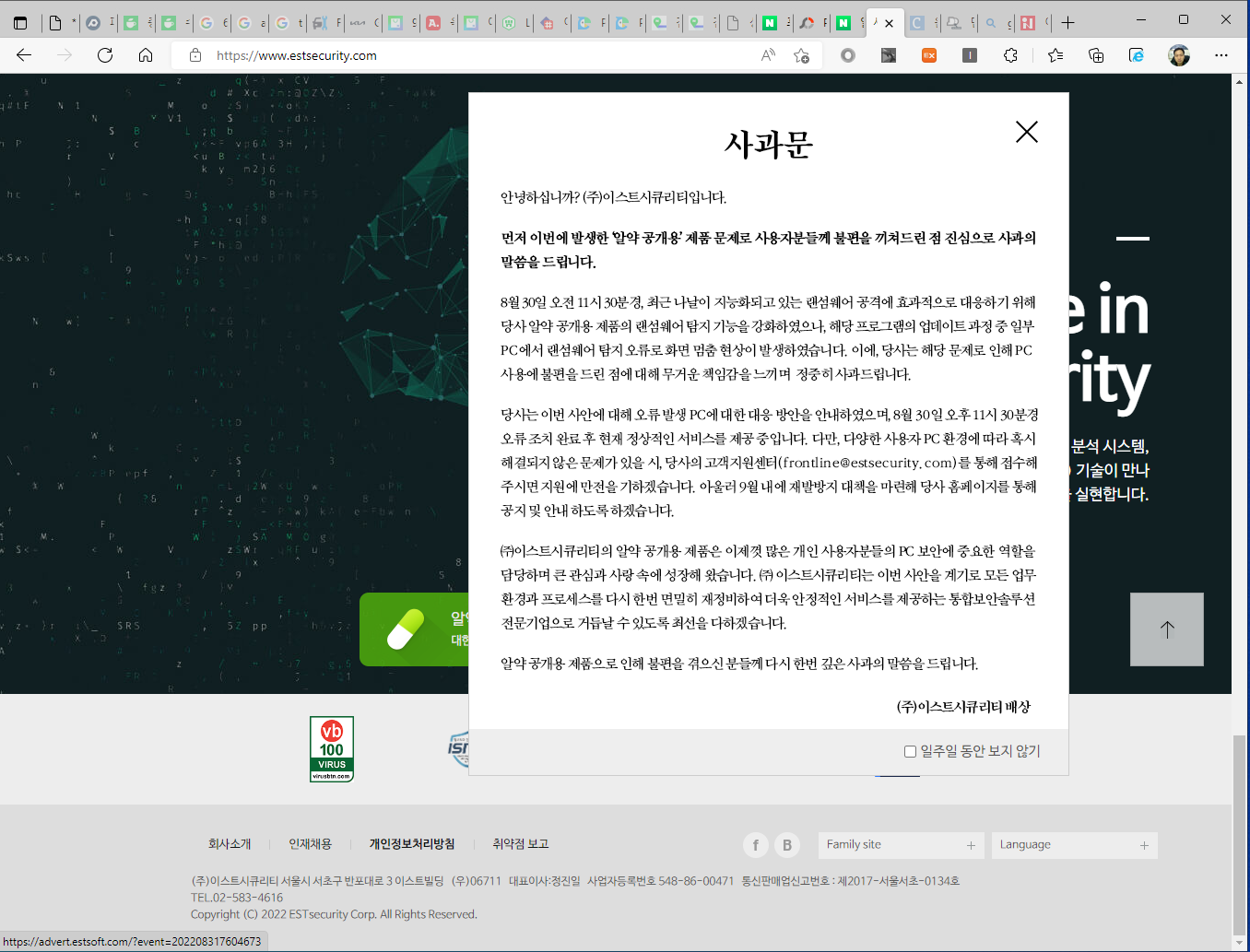The height and width of the screenshot is (952, 1250).
Task: Click the scrollbar down arrow
Action: point(1239,943)
